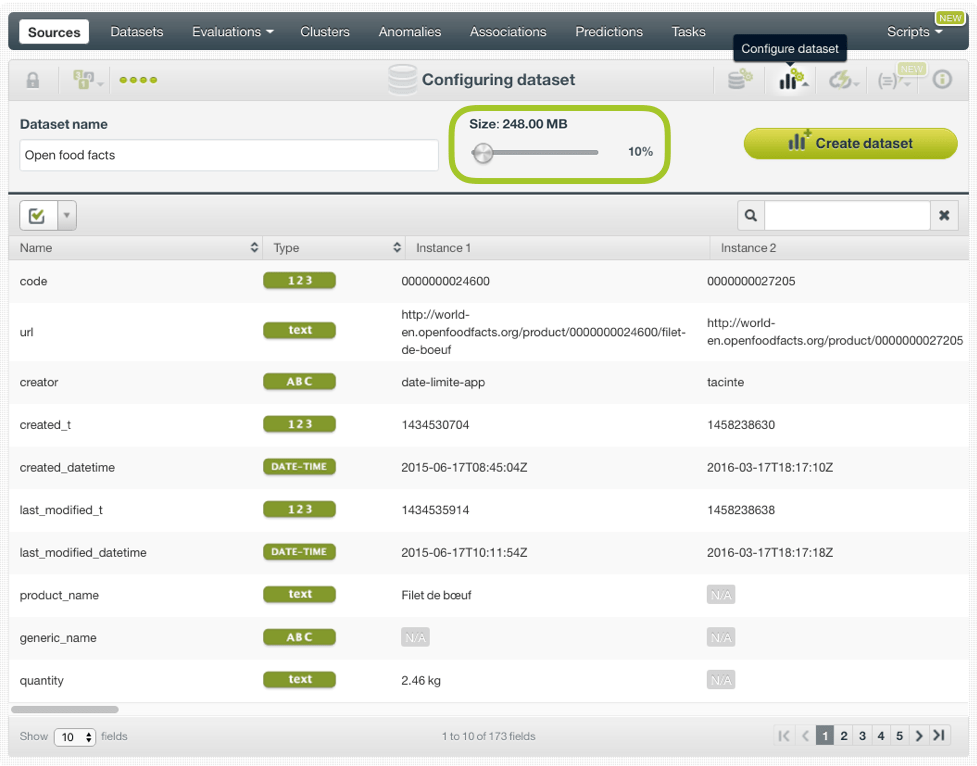Click the ABC badge for generic_name
This screenshot has width=977, height=766.
[x=300, y=638]
